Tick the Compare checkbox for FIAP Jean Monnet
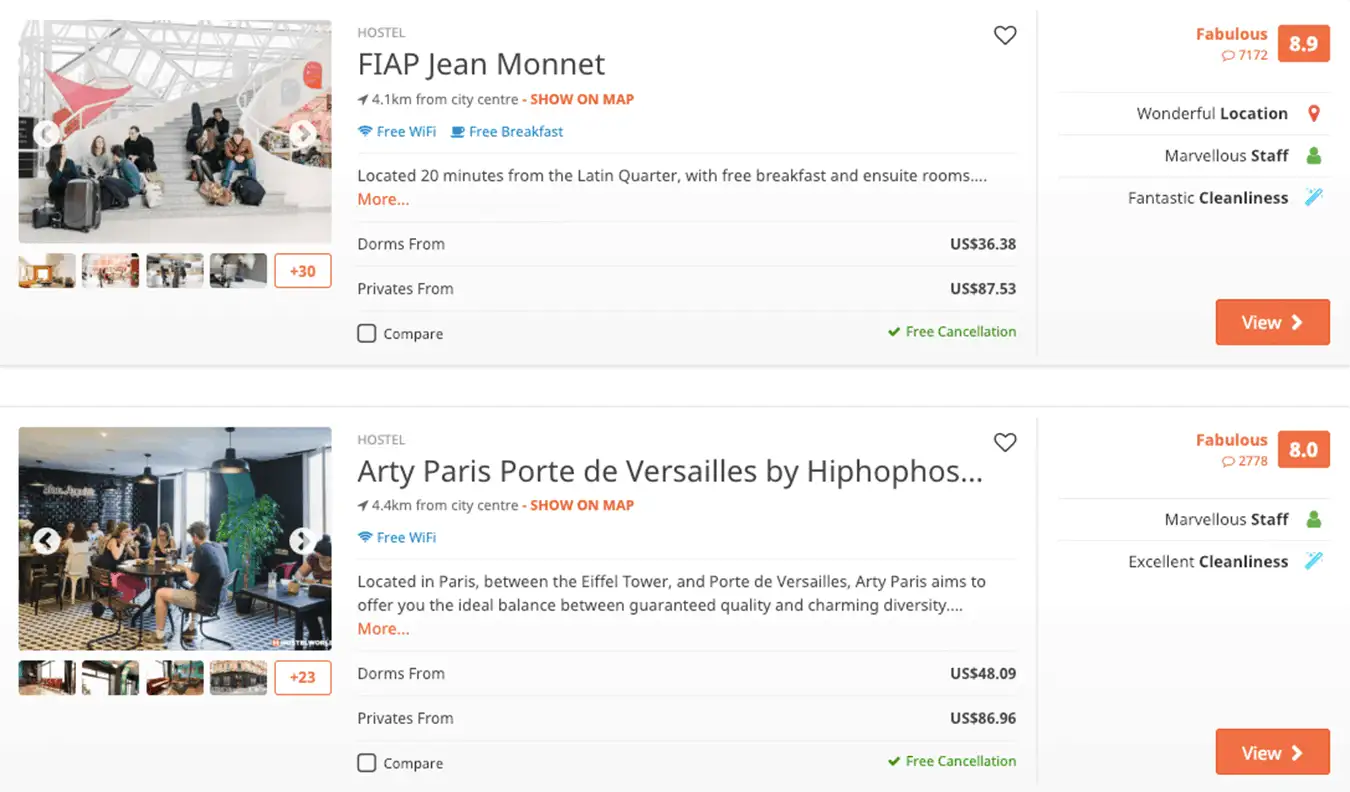Screen dimensions: 1350x792 [367, 333]
